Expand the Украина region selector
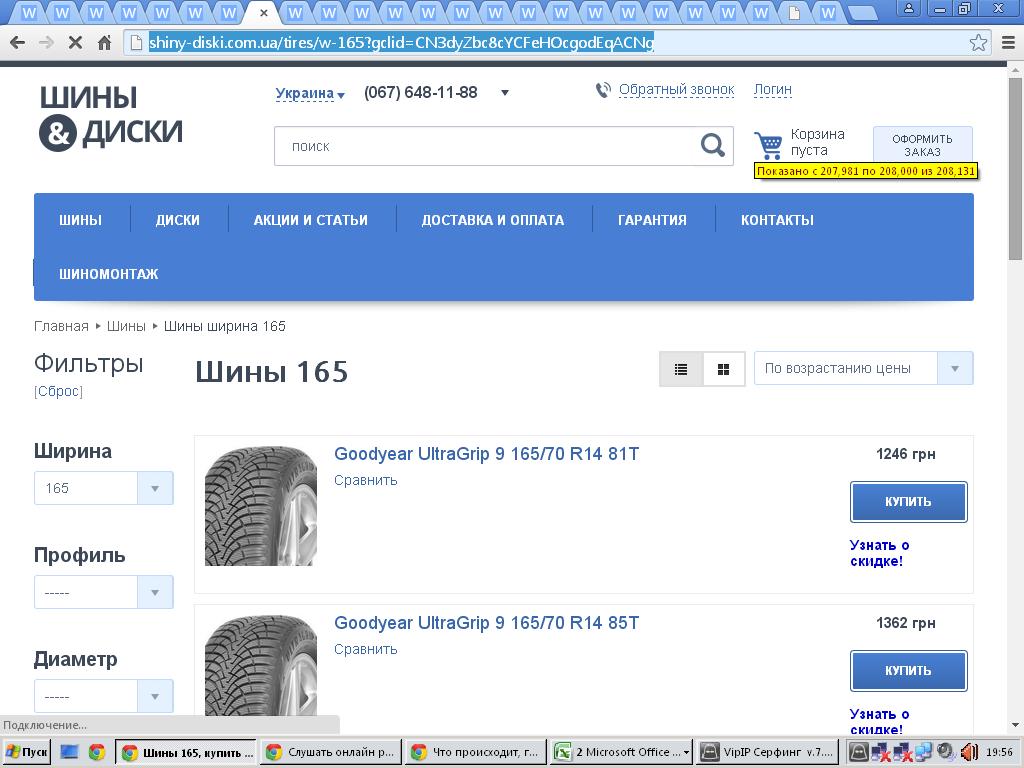 tap(310, 93)
